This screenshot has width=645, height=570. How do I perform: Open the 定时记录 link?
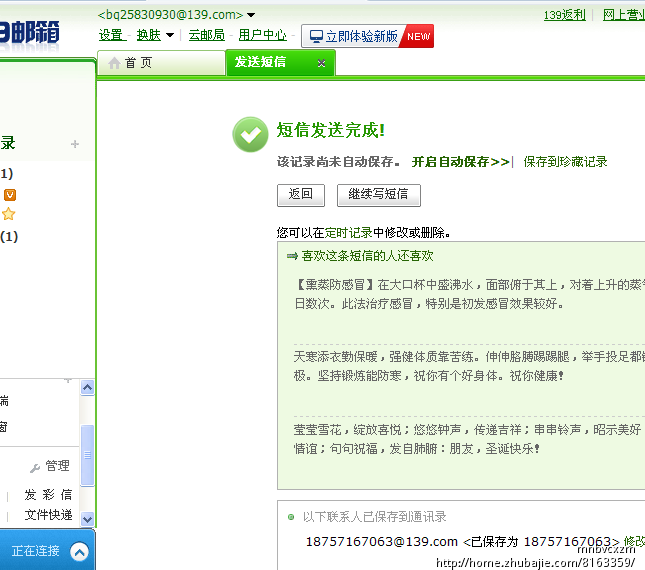(x=348, y=233)
